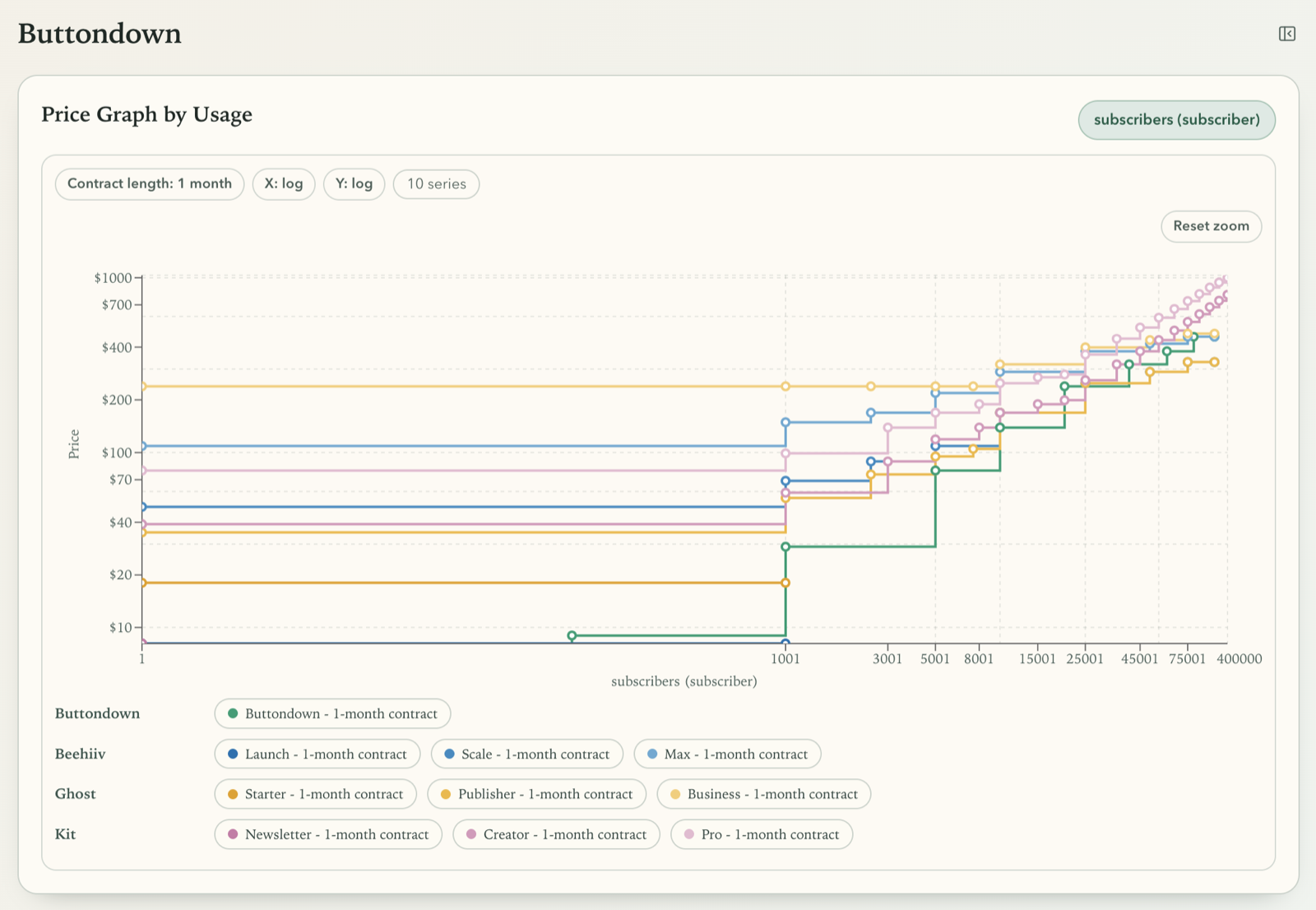This screenshot has width=1316, height=910.
Task: Toggle Buttondown 1-month contract series
Action: [x=332, y=713]
